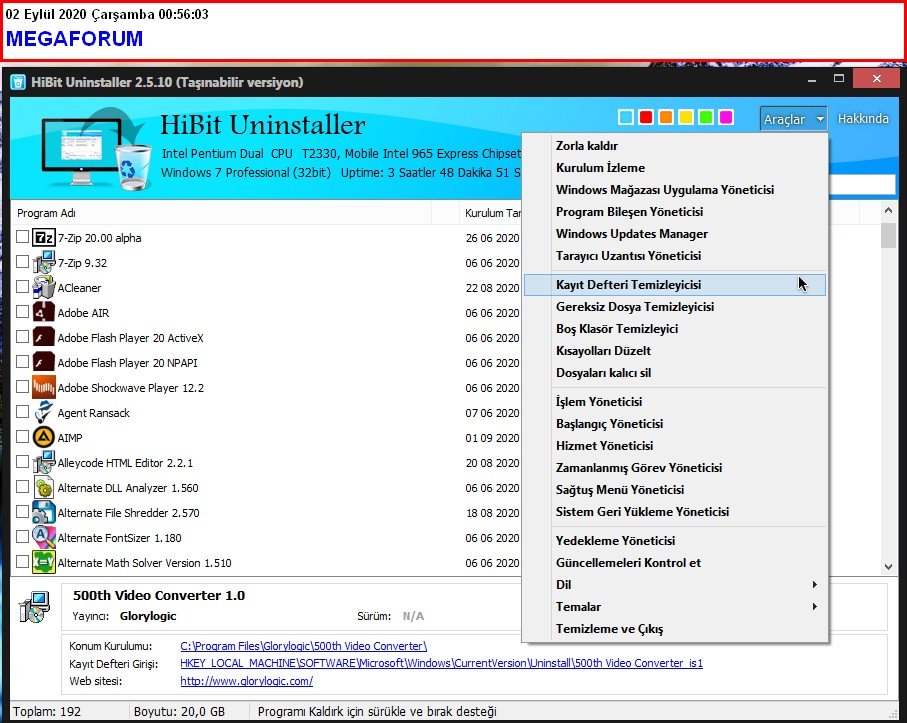Click the Alternate FontSizer icon
907x723 pixels.
pyautogui.click(x=43, y=538)
